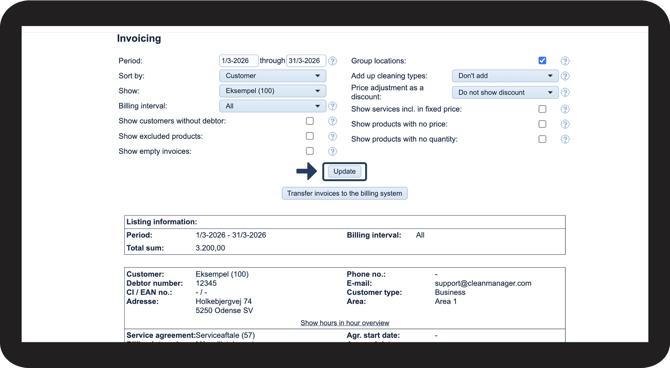
Task: Open the Billing interval All dropdown
Action: [273, 106]
